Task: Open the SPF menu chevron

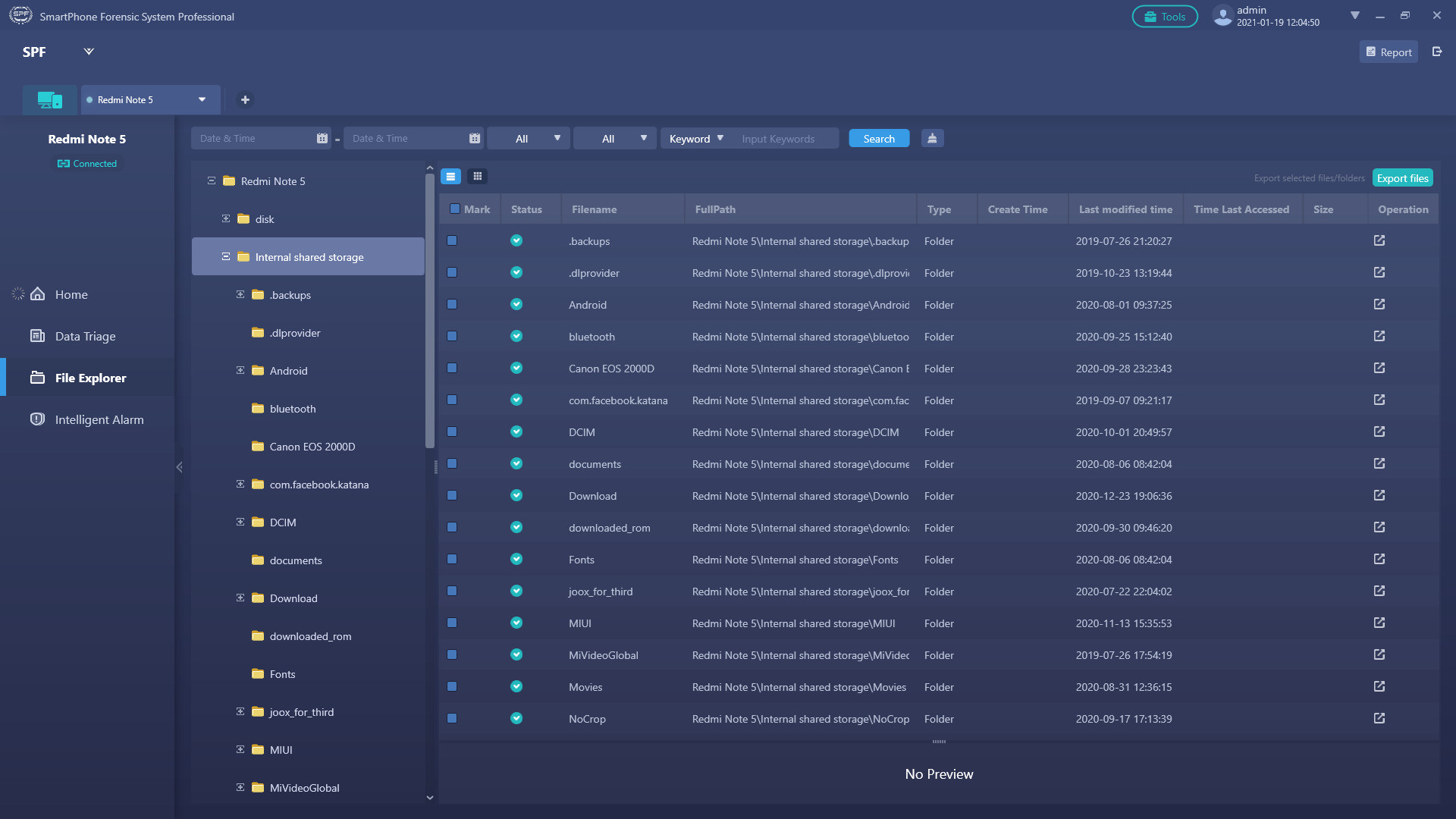Action: point(89,52)
